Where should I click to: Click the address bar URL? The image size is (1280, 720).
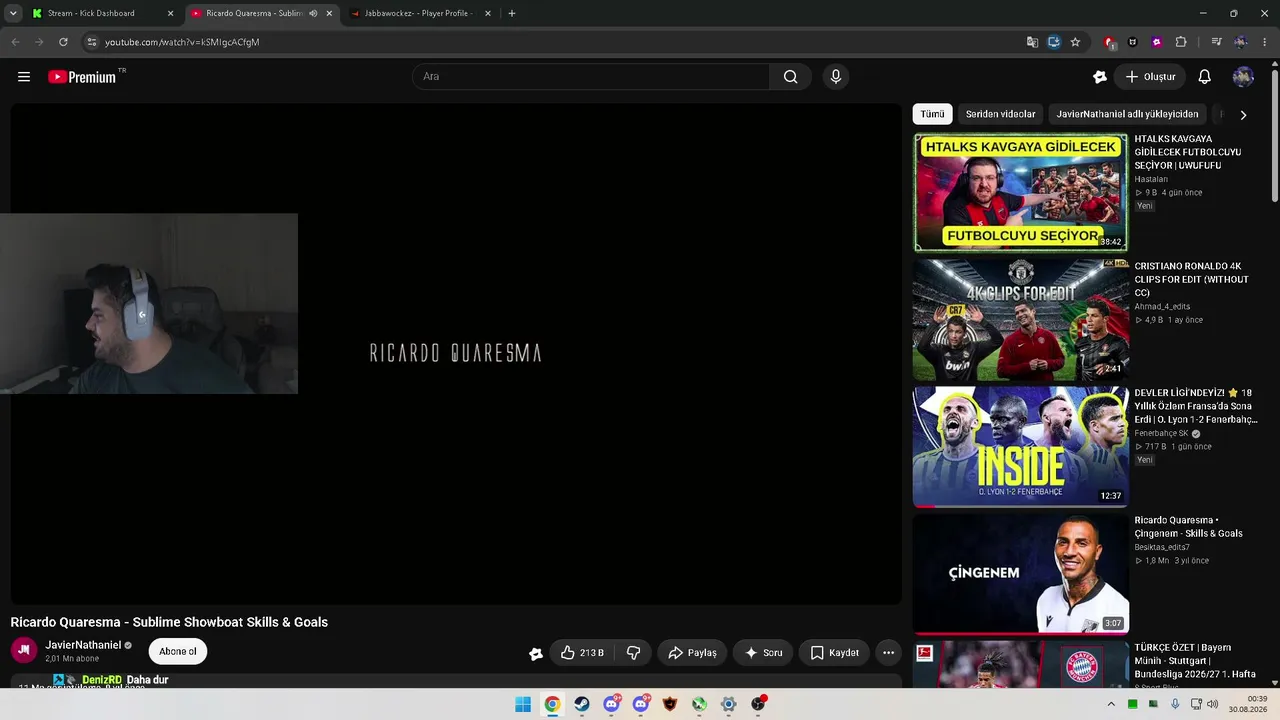click(182, 42)
